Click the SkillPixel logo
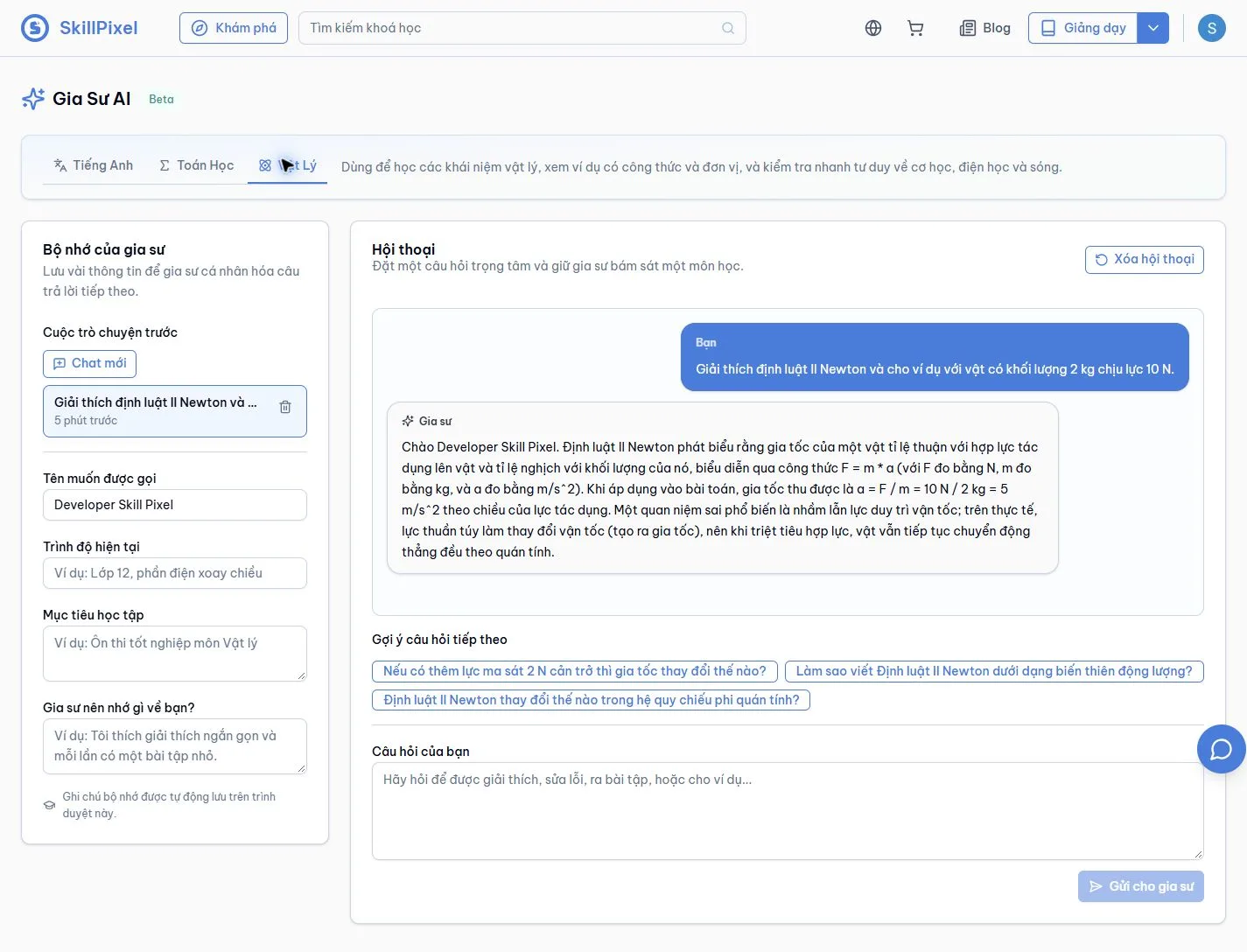The height and width of the screenshot is (952, 1247). [35, 28]
